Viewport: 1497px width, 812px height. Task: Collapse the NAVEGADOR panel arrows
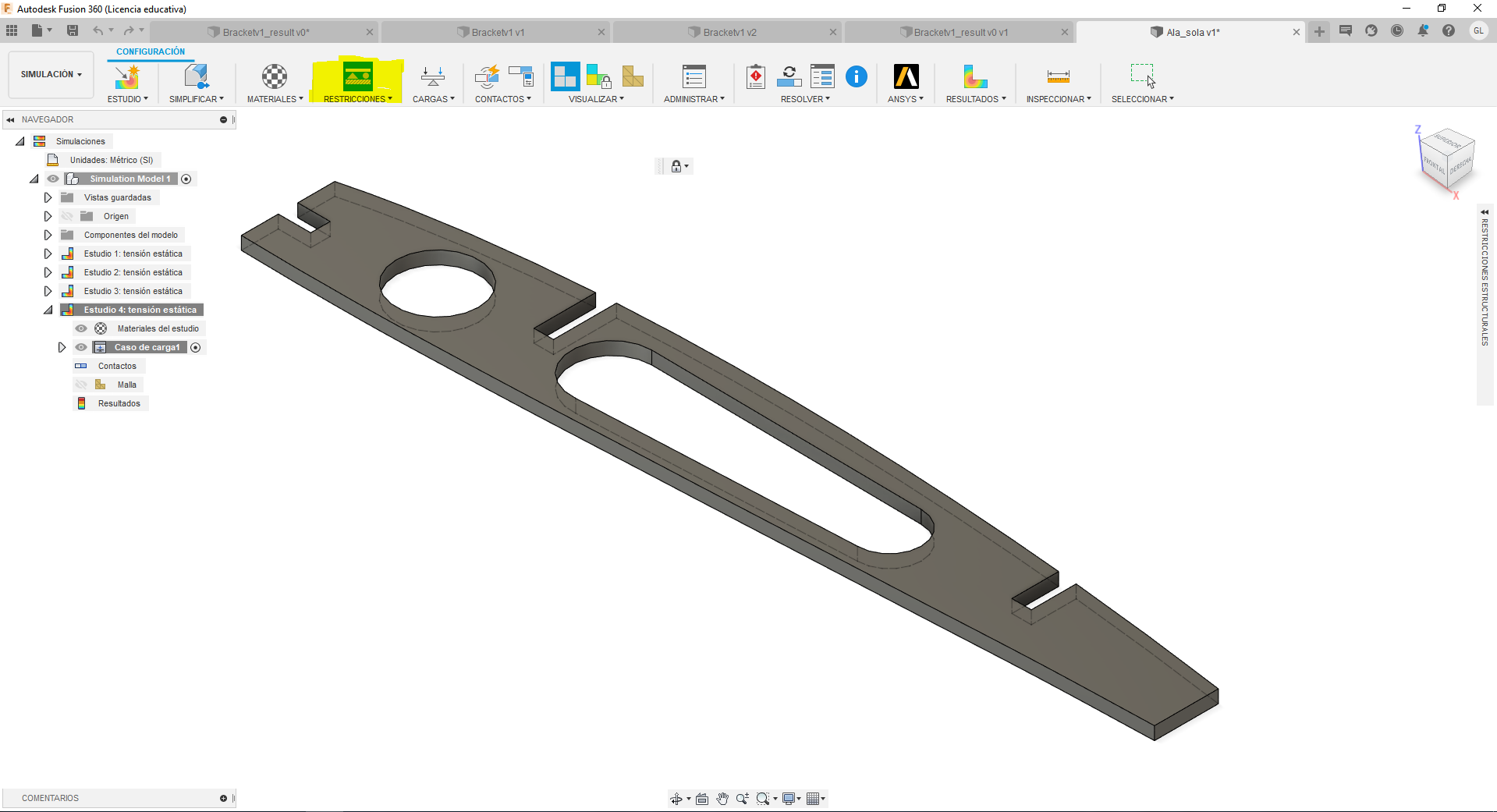[x=10, y=119]
